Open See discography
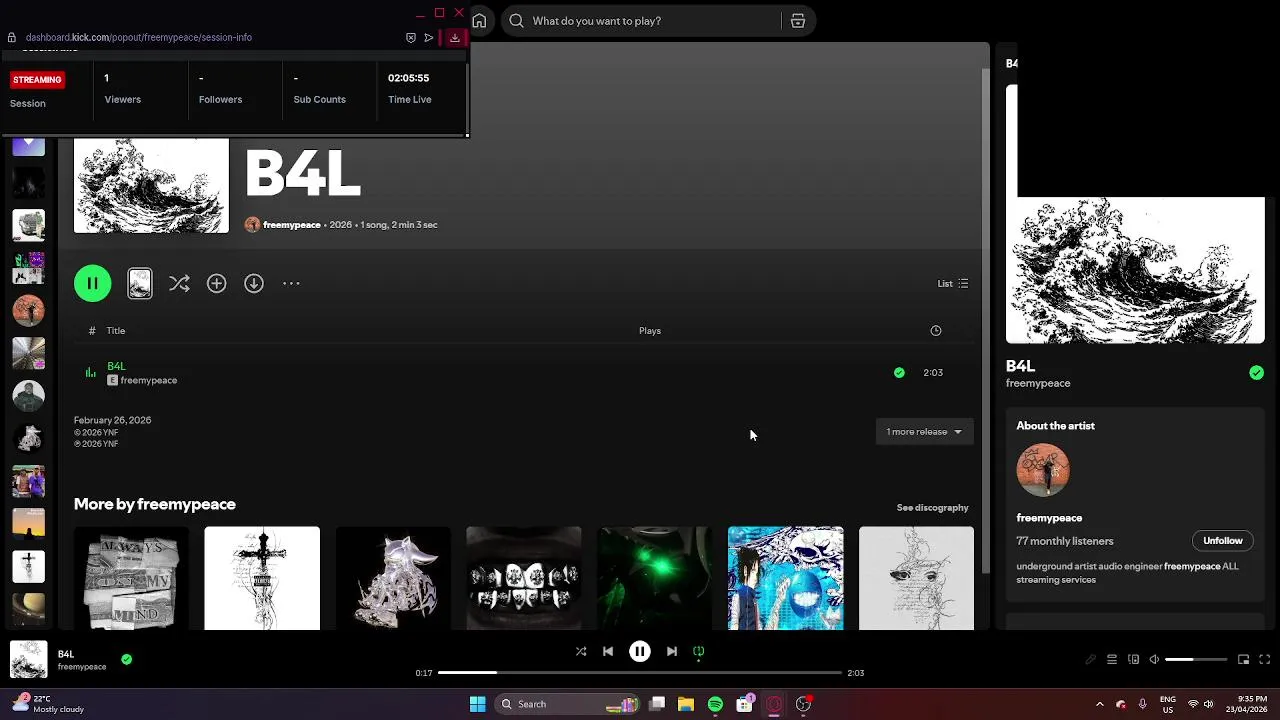 tap(932, 508)
